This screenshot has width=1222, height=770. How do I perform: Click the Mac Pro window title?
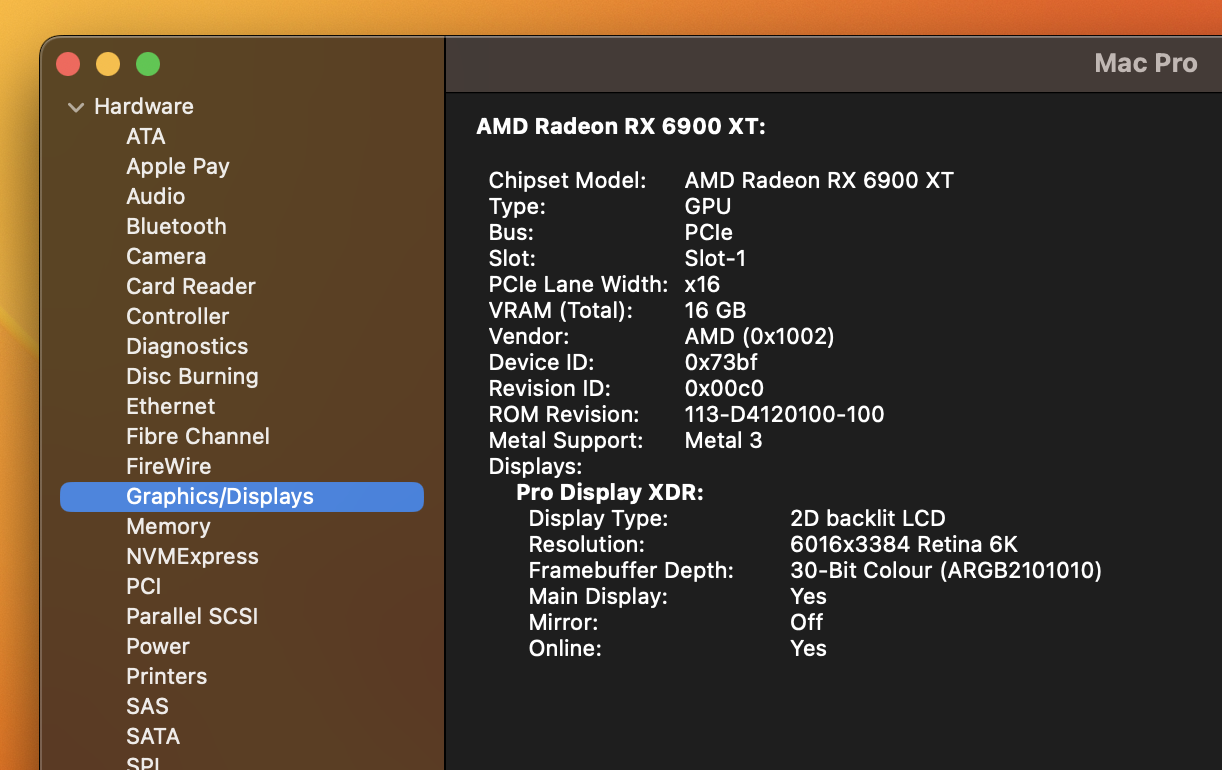1146,63
